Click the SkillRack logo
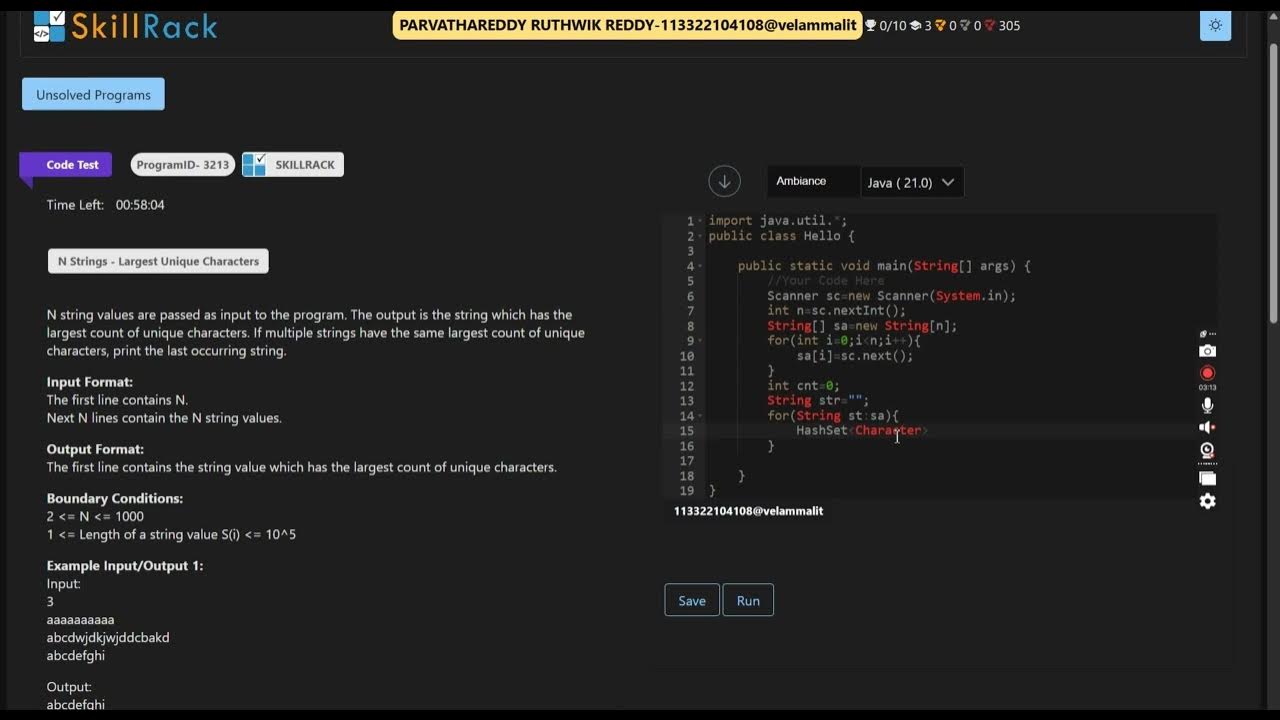Image resolution: width=1280 pixels, height=720 pixels. tap(125, 26)
